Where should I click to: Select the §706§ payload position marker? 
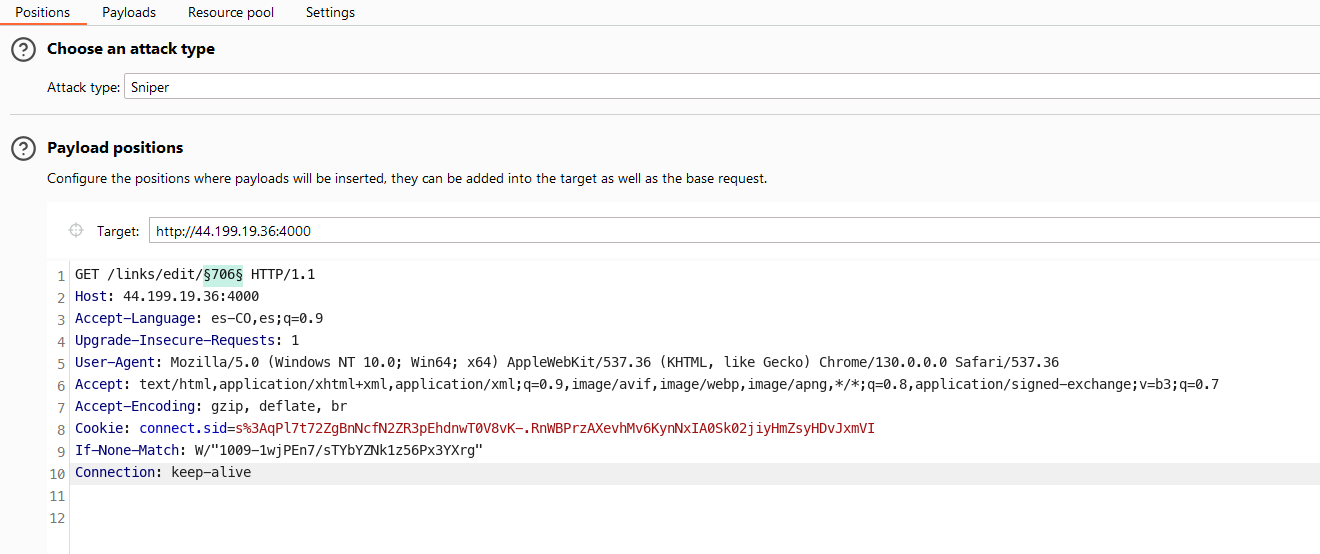[223, 274]
